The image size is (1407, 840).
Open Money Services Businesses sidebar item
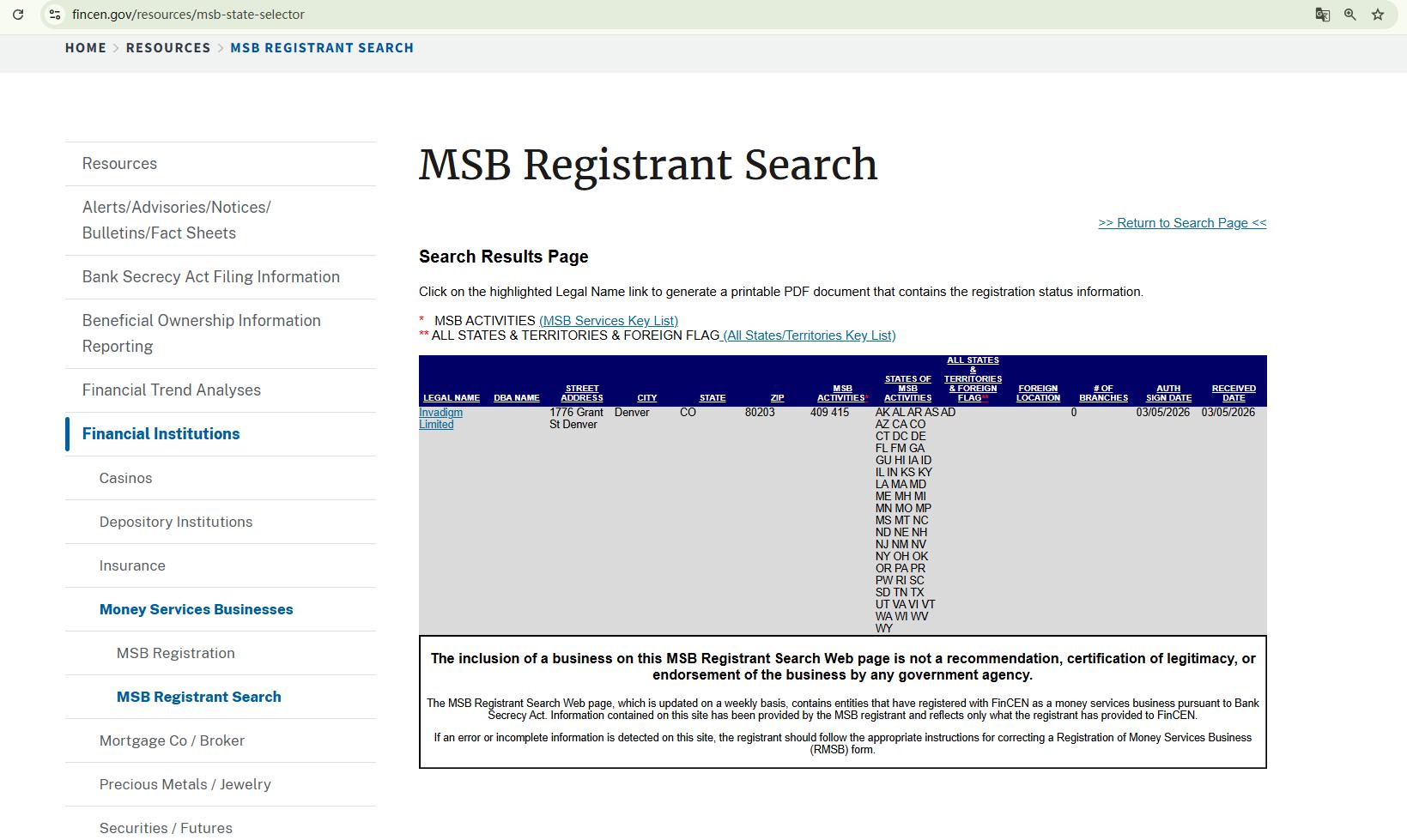pos(197,610)
